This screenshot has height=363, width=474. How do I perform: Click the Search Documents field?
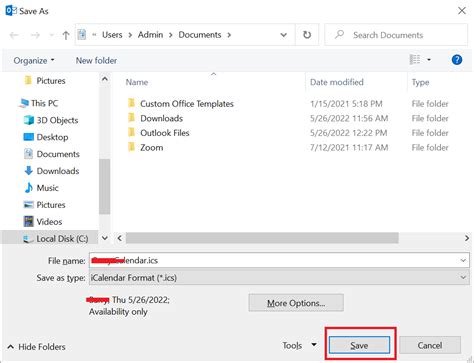[x=396, y=35]
